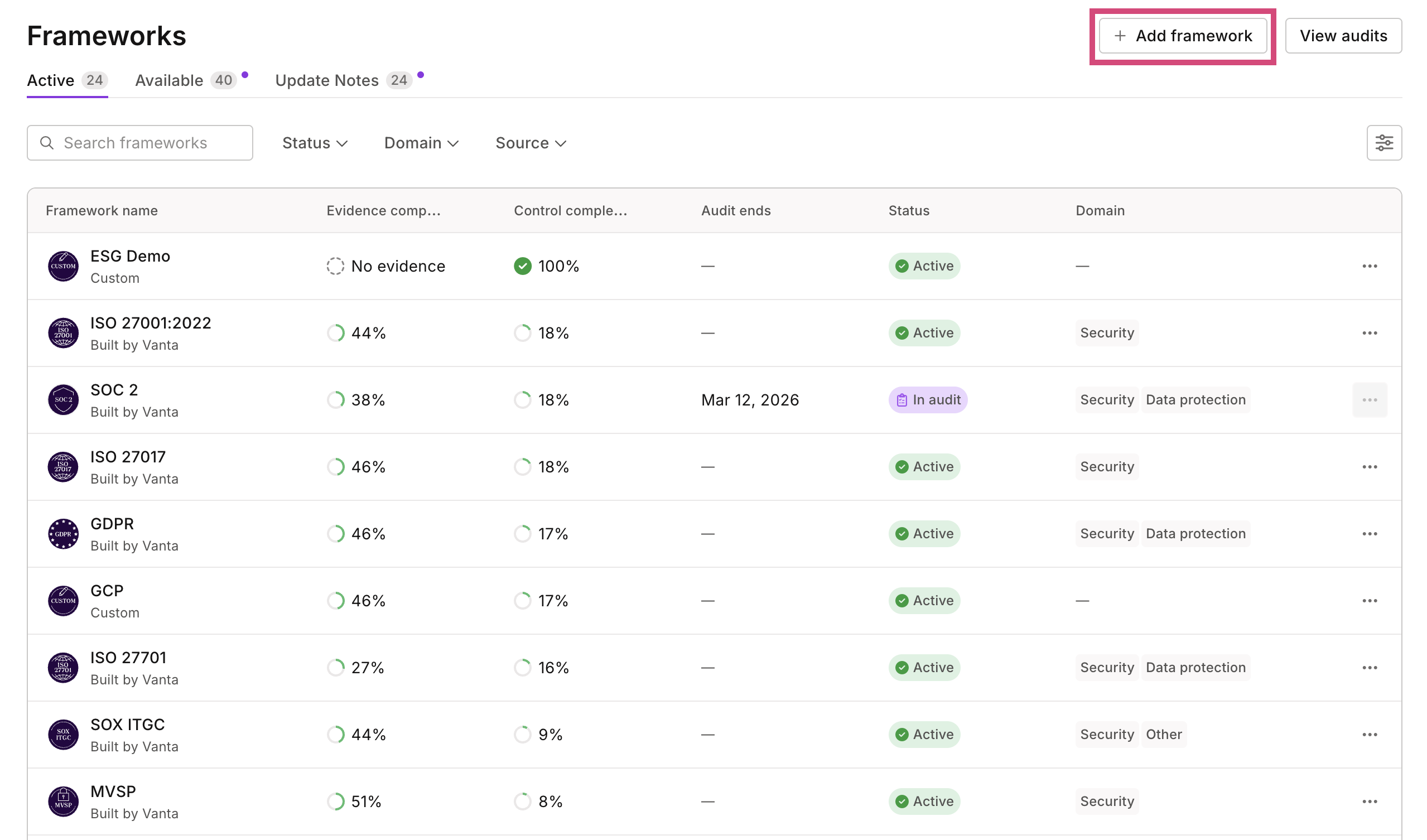Click the 44% evidence progress ring for ISO 27001:2022
Screen dimensions: 1427x840
(335, 333)
